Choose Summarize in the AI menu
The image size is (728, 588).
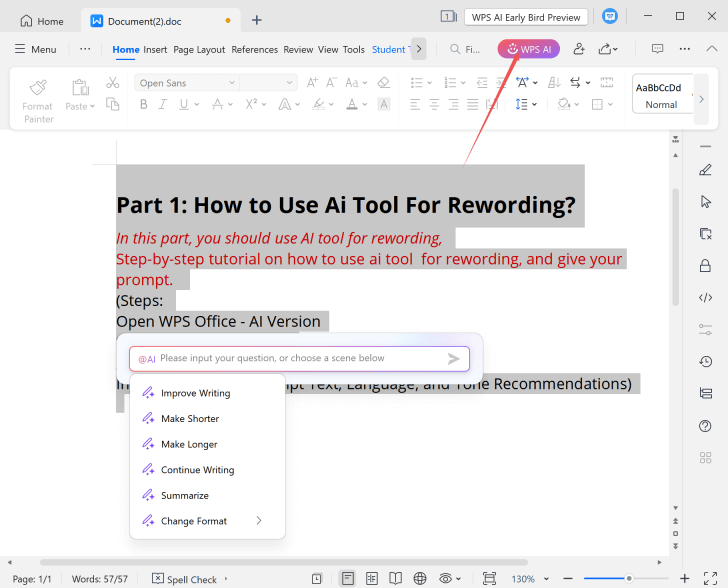click(x=184, y=495)
